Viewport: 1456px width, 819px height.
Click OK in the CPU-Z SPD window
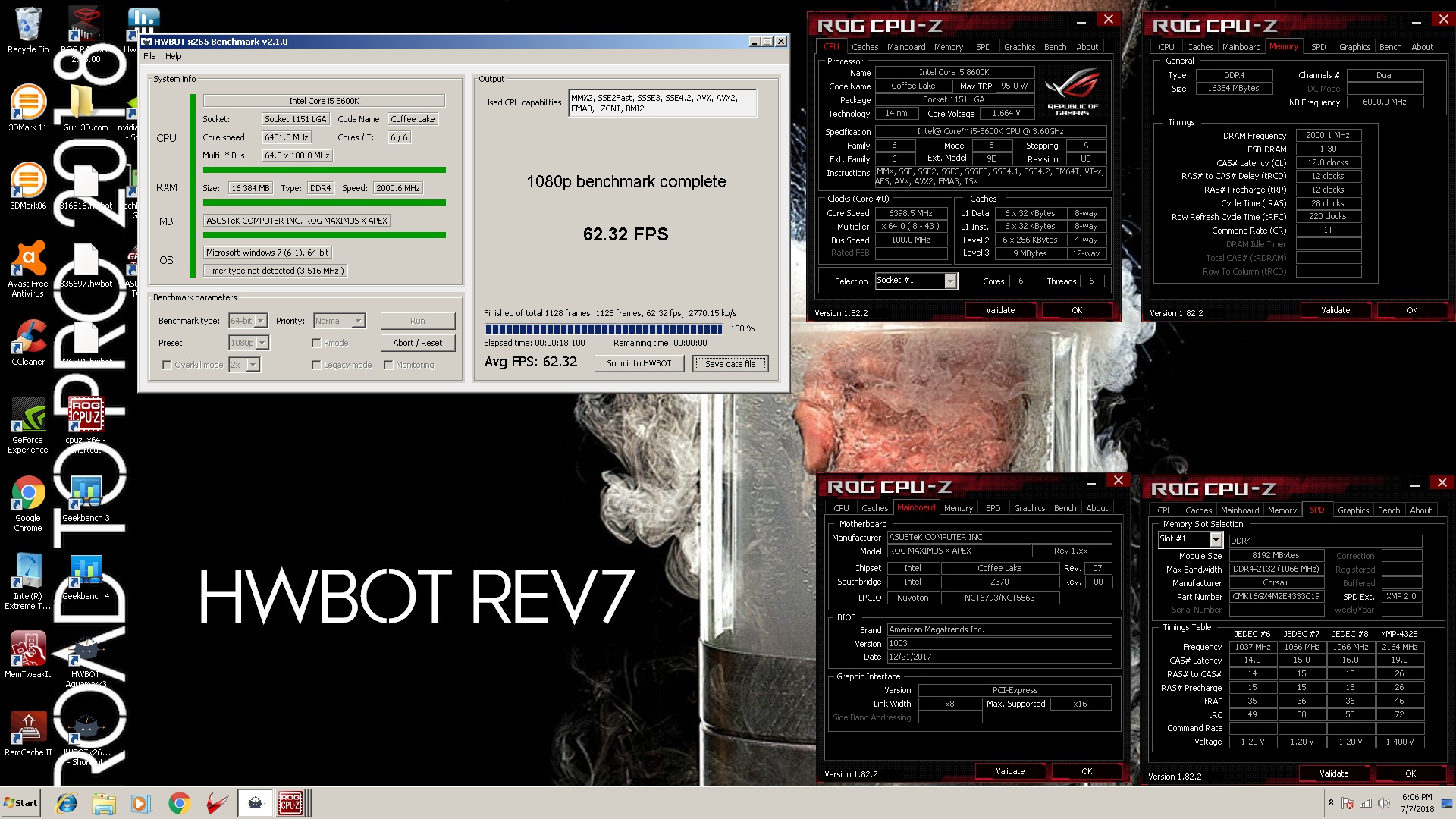click(x=1410, y=773)
